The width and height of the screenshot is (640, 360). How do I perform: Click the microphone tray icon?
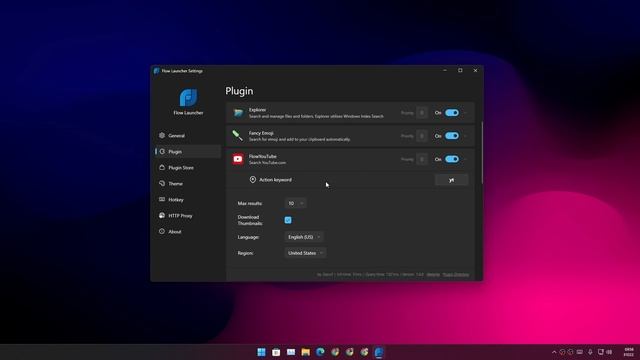tap(590, 352)
